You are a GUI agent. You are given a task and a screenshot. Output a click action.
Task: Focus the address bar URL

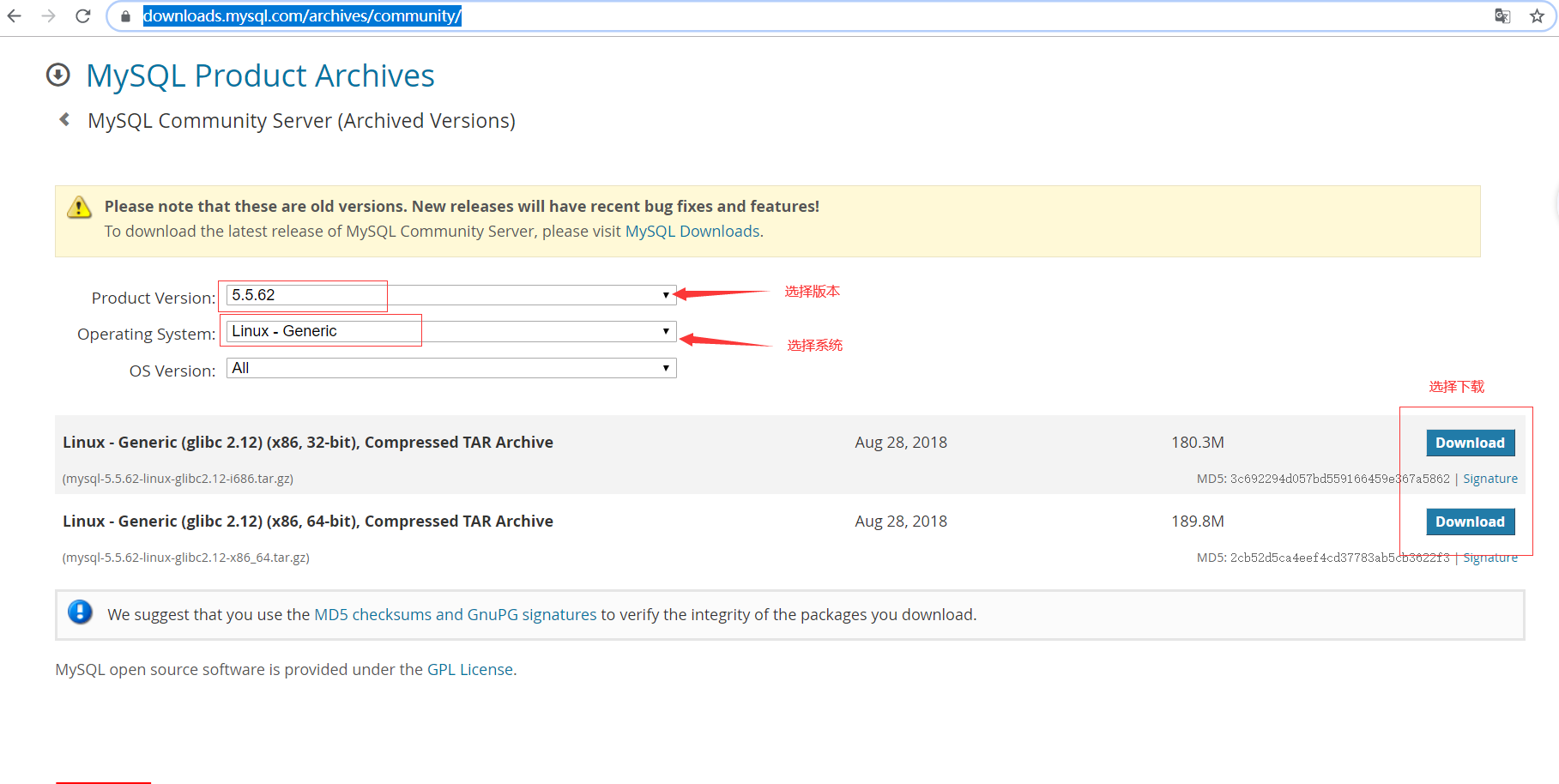[x=302, y=16]
